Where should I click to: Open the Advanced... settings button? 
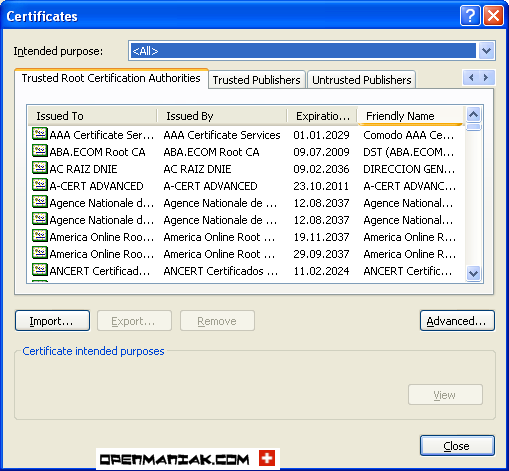(x=457, y=321)
